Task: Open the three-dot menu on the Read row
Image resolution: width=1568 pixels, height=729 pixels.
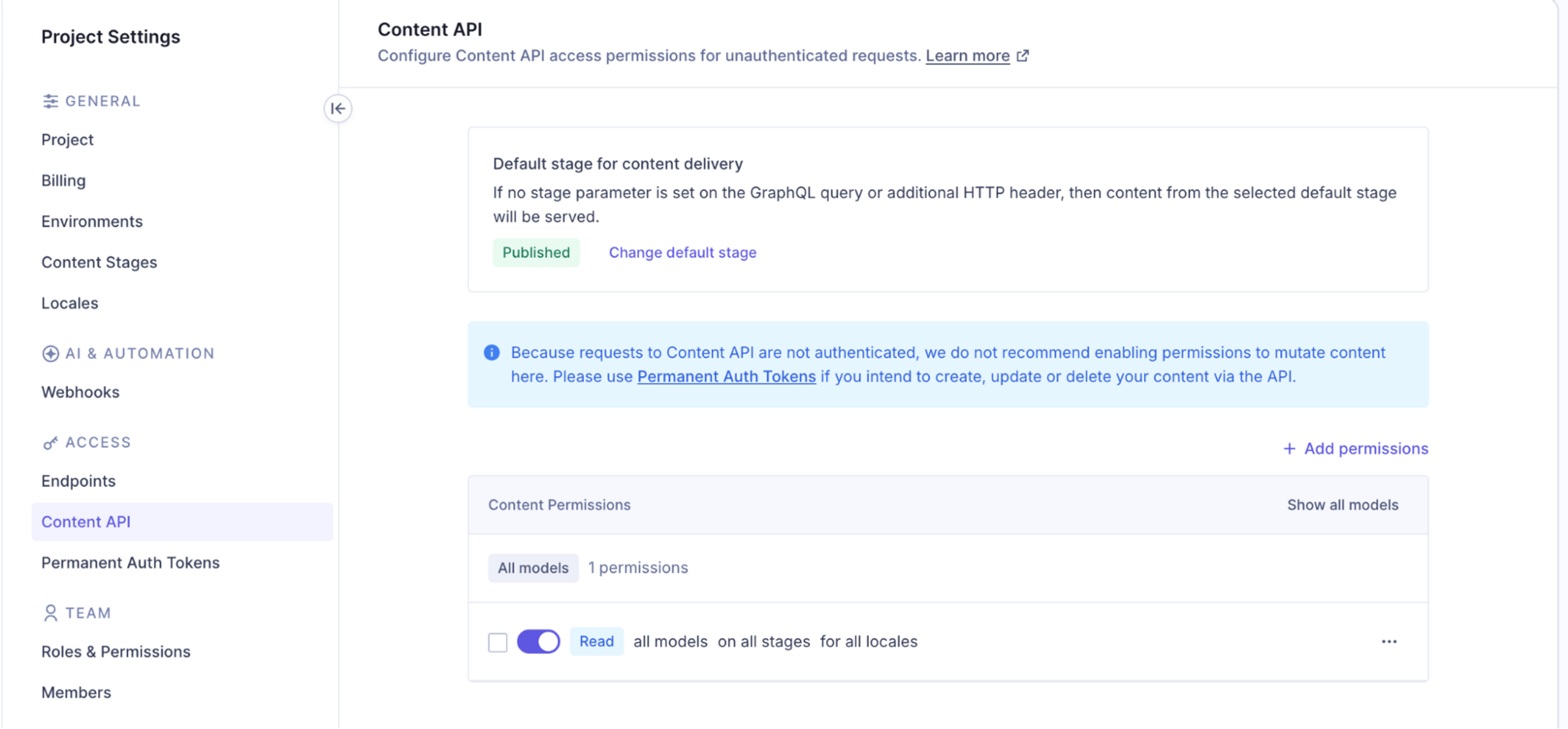Action: 1390,642
